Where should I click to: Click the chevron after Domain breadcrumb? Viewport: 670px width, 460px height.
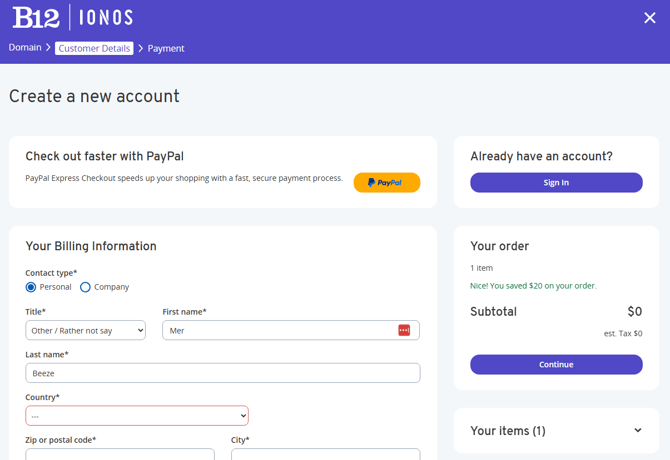(48, 47)
